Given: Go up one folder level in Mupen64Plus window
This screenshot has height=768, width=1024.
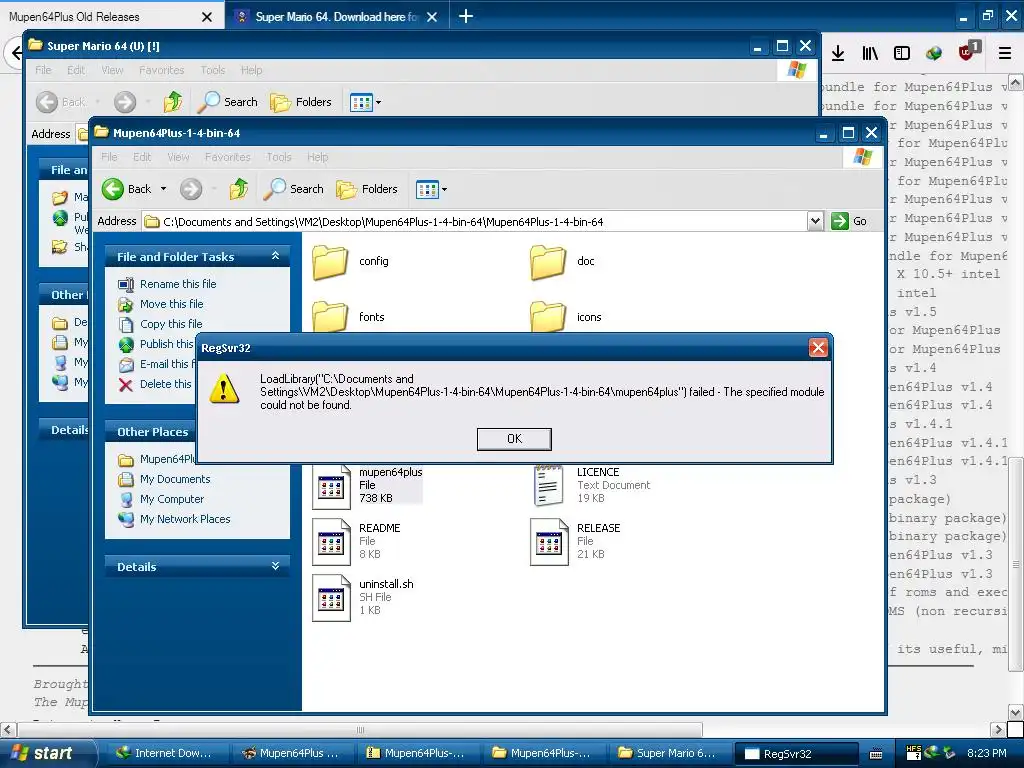Looking at the screenshot, I should [238, 189].
